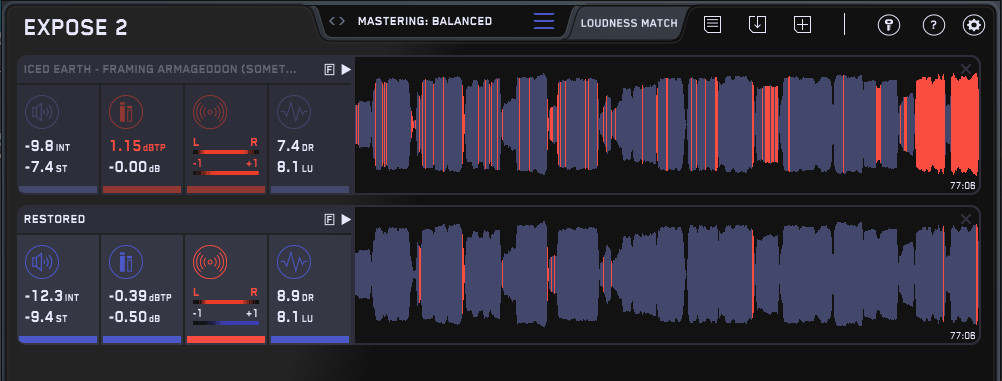Click the dark red peaks status bar on the Iced Earth track
The height and width of the screenshot is (381, 1002).
tap(142, 189)
